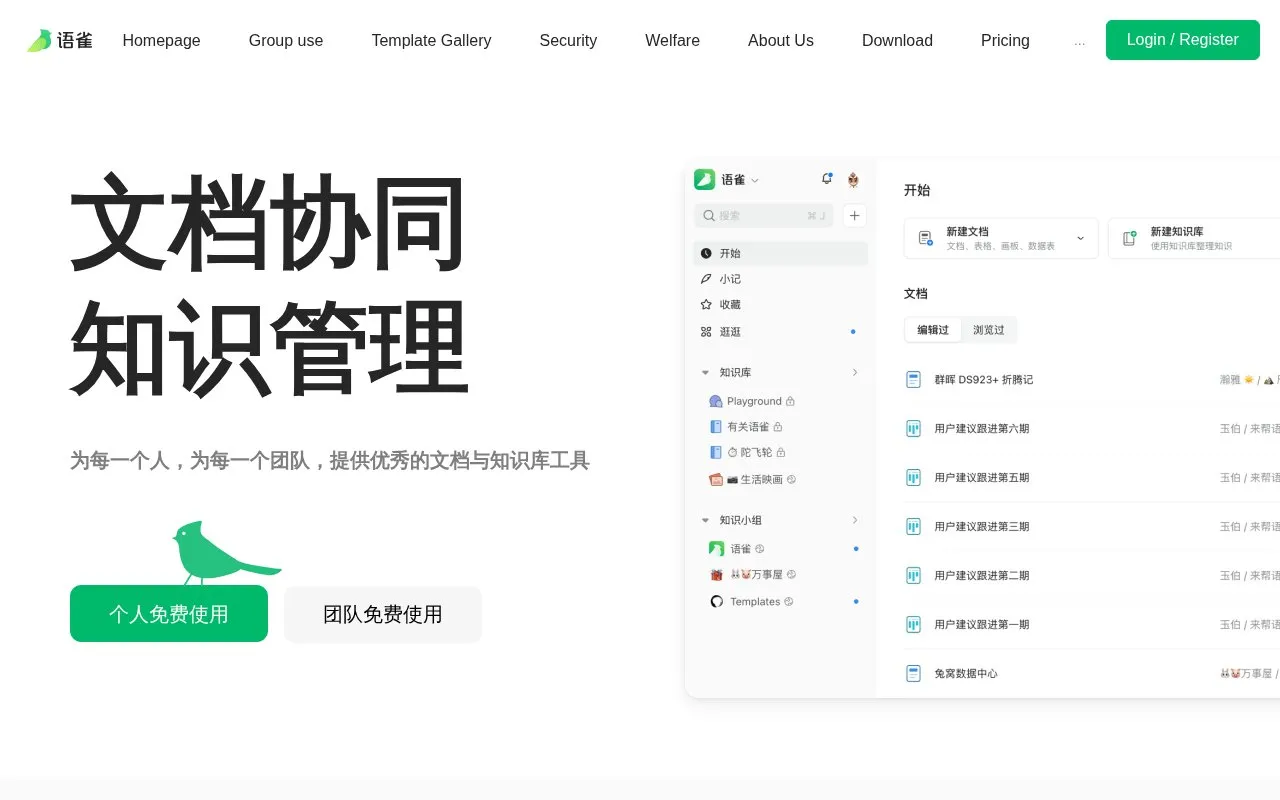Click the 收藏 star icon
The image size is (1280, 800).
click(706, 305)
